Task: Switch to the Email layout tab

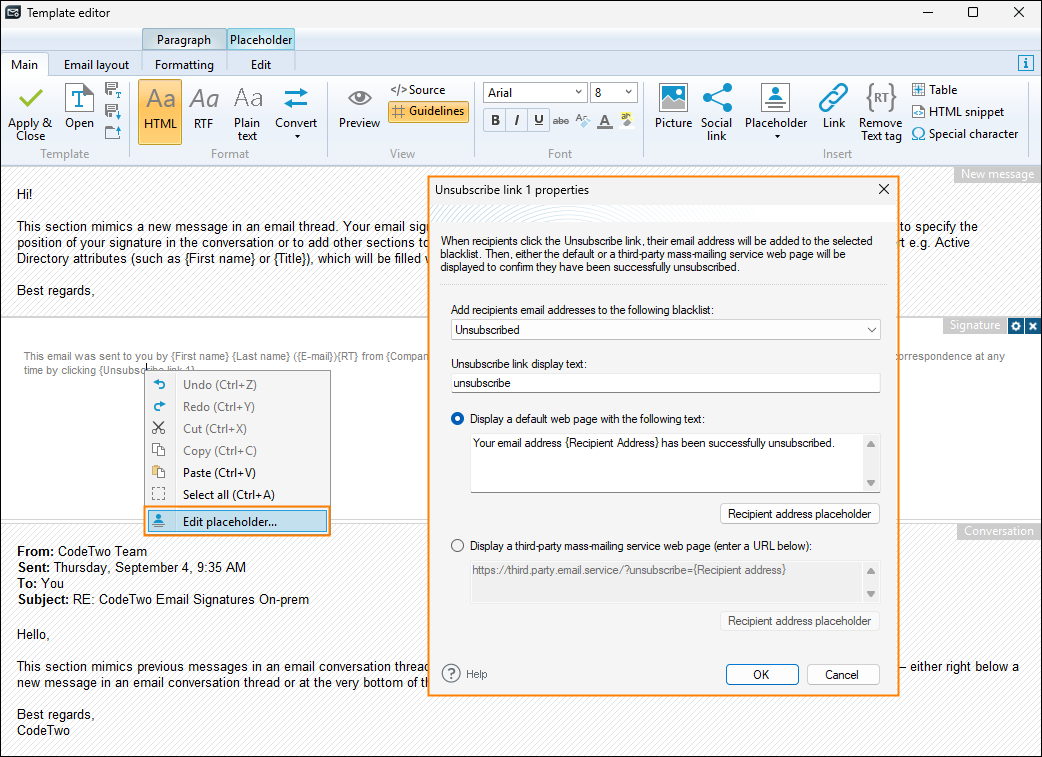Action: (x=96, y=65)
